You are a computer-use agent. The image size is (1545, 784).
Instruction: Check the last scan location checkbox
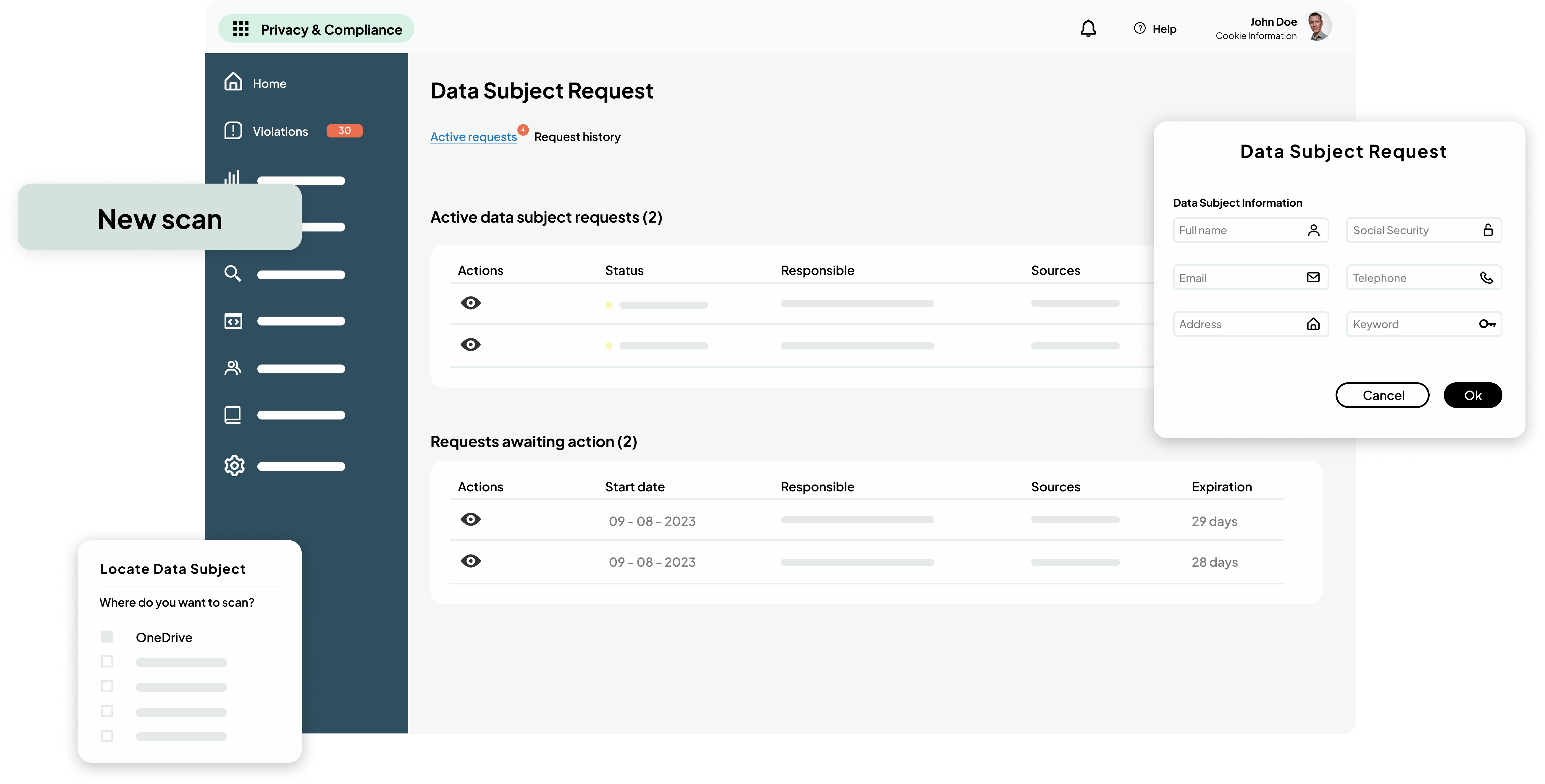(107, 736)
